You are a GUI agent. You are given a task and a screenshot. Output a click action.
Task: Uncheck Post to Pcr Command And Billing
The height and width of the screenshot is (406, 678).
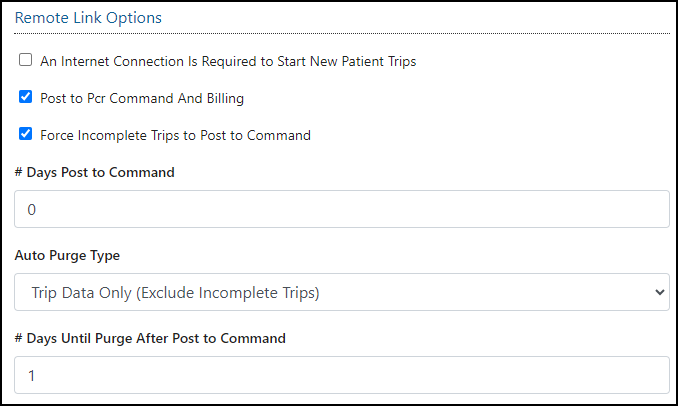pos(26,98)
